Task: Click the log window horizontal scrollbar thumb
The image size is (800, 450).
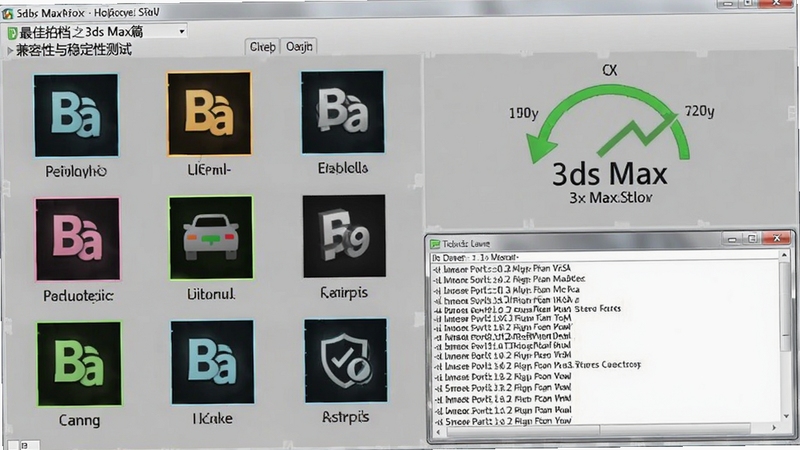Action: [x=598, y=430]
